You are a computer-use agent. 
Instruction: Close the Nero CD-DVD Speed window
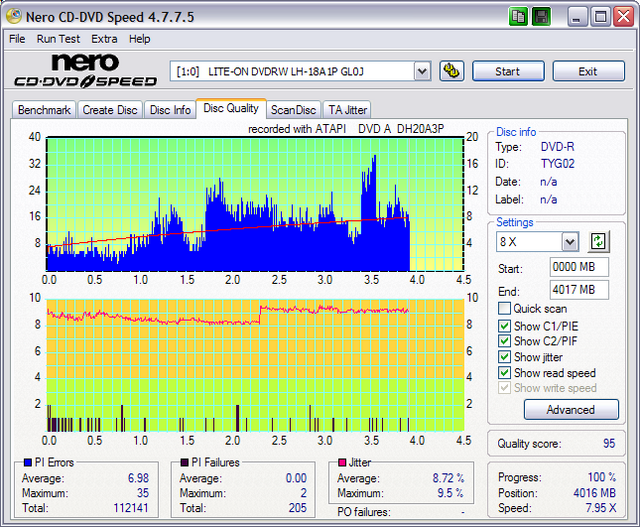624,17
